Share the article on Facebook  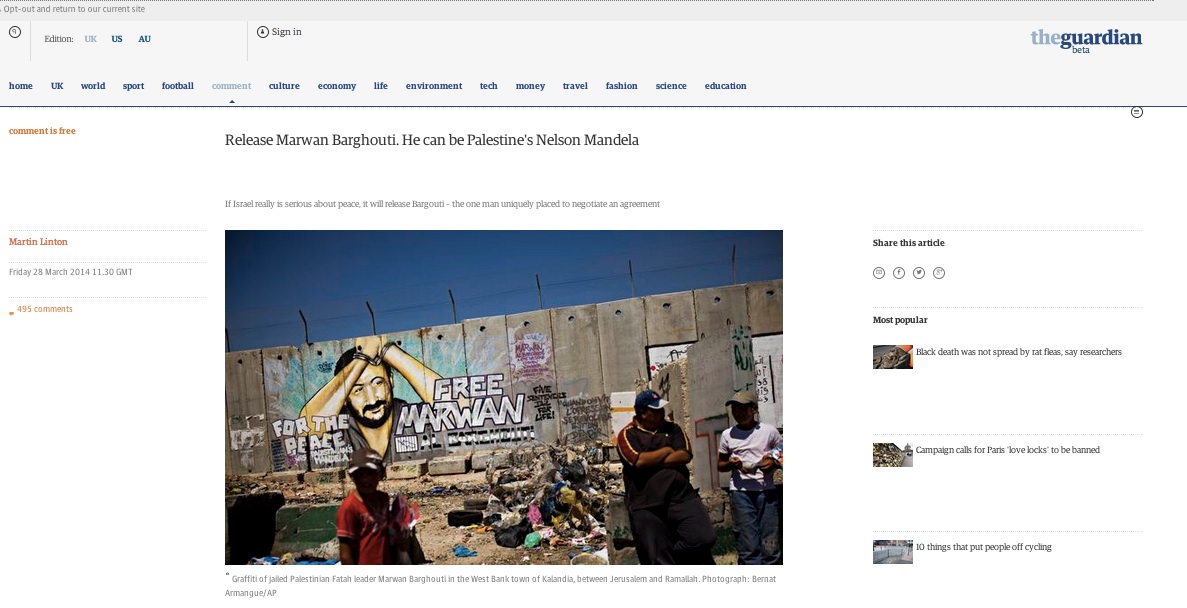(899, 273)
